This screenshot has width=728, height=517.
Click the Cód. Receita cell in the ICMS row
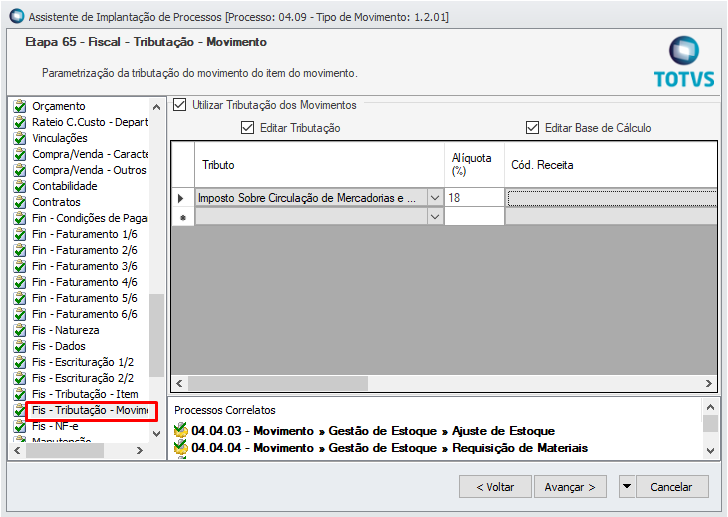(x=611, y=198)
